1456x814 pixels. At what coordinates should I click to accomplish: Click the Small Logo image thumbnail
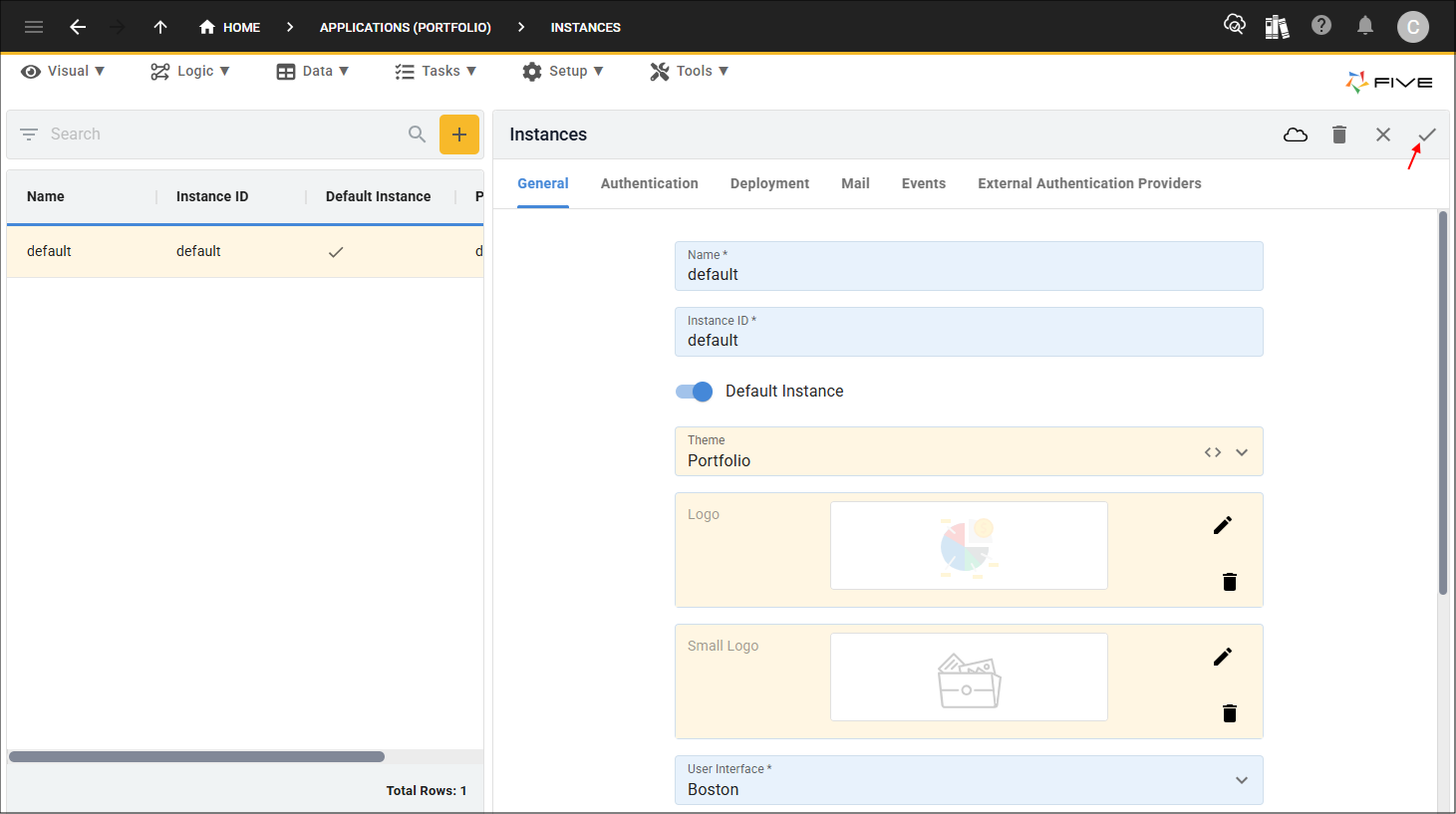pyautogui.click(x=969, y=677)
